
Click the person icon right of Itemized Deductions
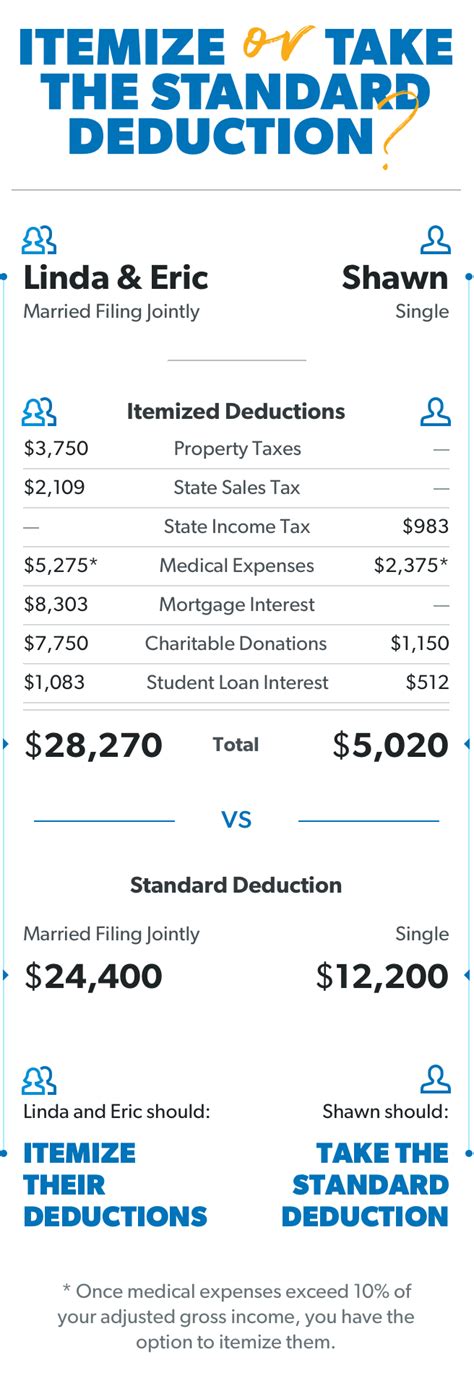tap(435, 411)
